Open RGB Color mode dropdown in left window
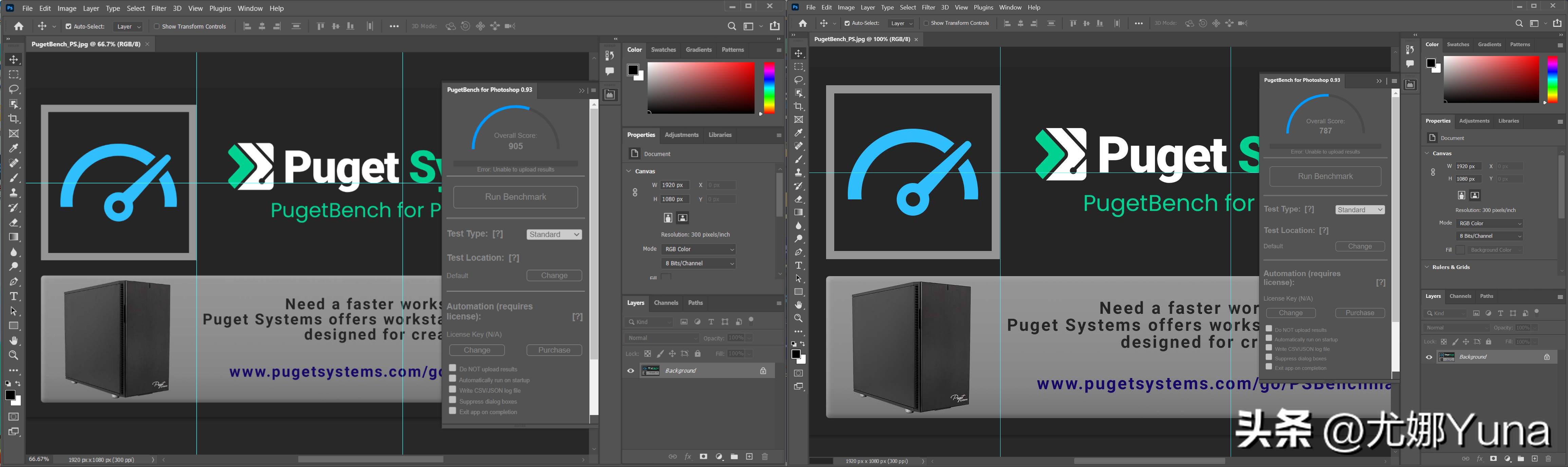The width and height of the screenshot is (1568, 467). pyautogui.click(x=699, y=249)
